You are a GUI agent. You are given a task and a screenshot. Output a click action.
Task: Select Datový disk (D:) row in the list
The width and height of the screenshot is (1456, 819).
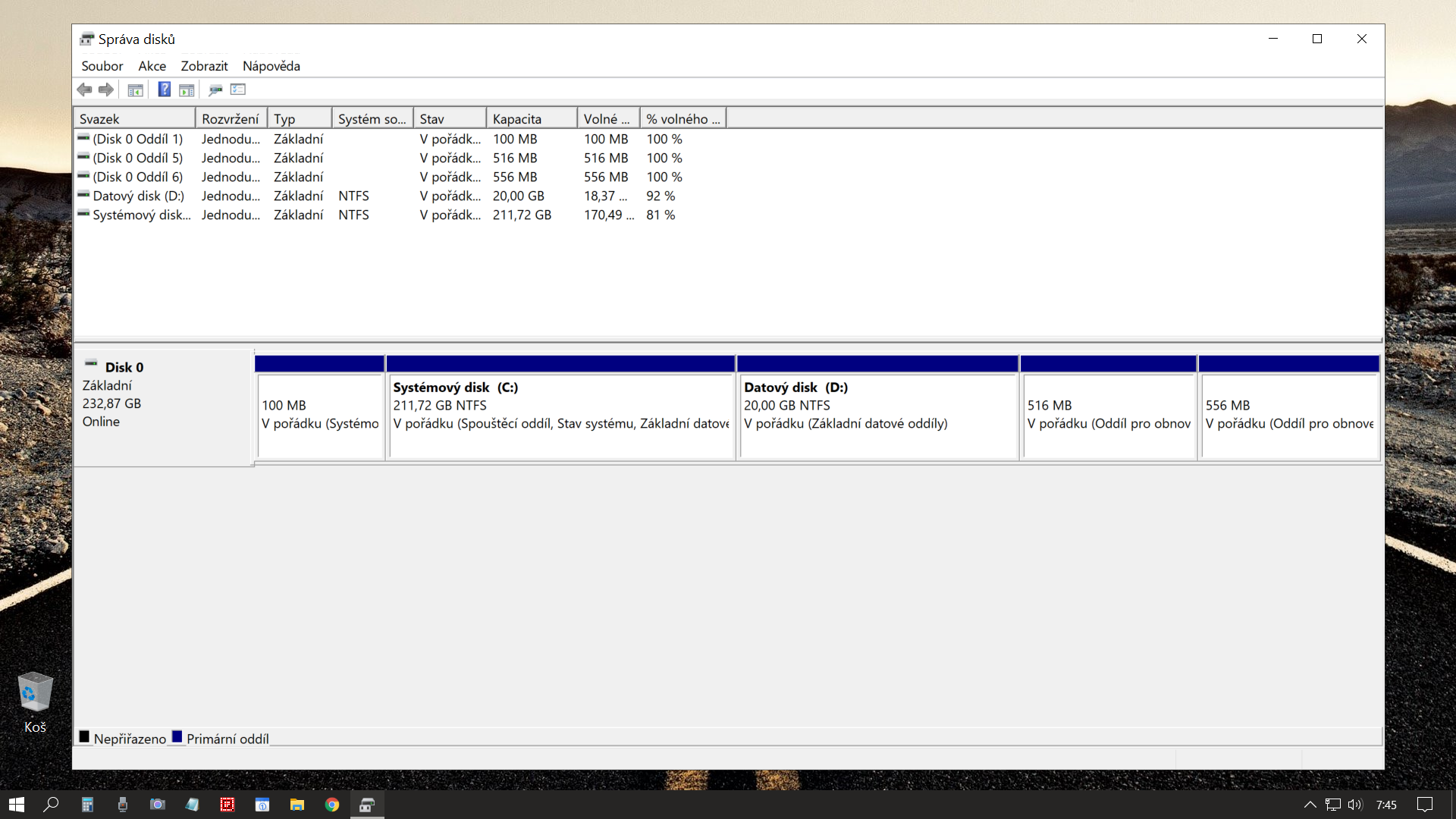(138, 196)
